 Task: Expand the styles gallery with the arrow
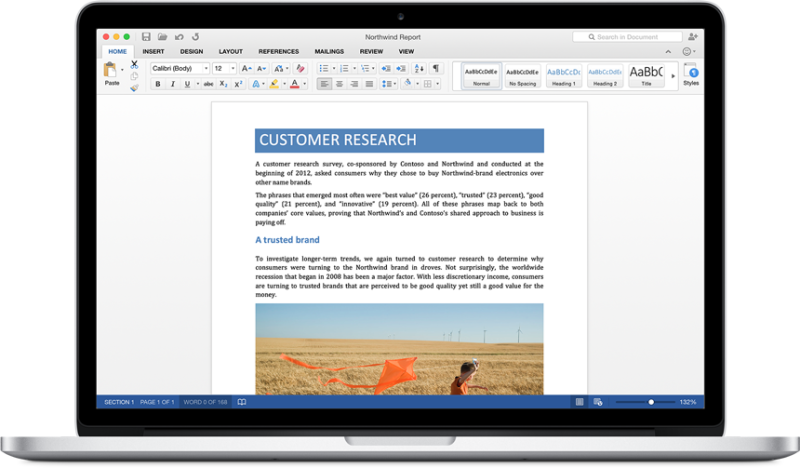coord(673,76)
